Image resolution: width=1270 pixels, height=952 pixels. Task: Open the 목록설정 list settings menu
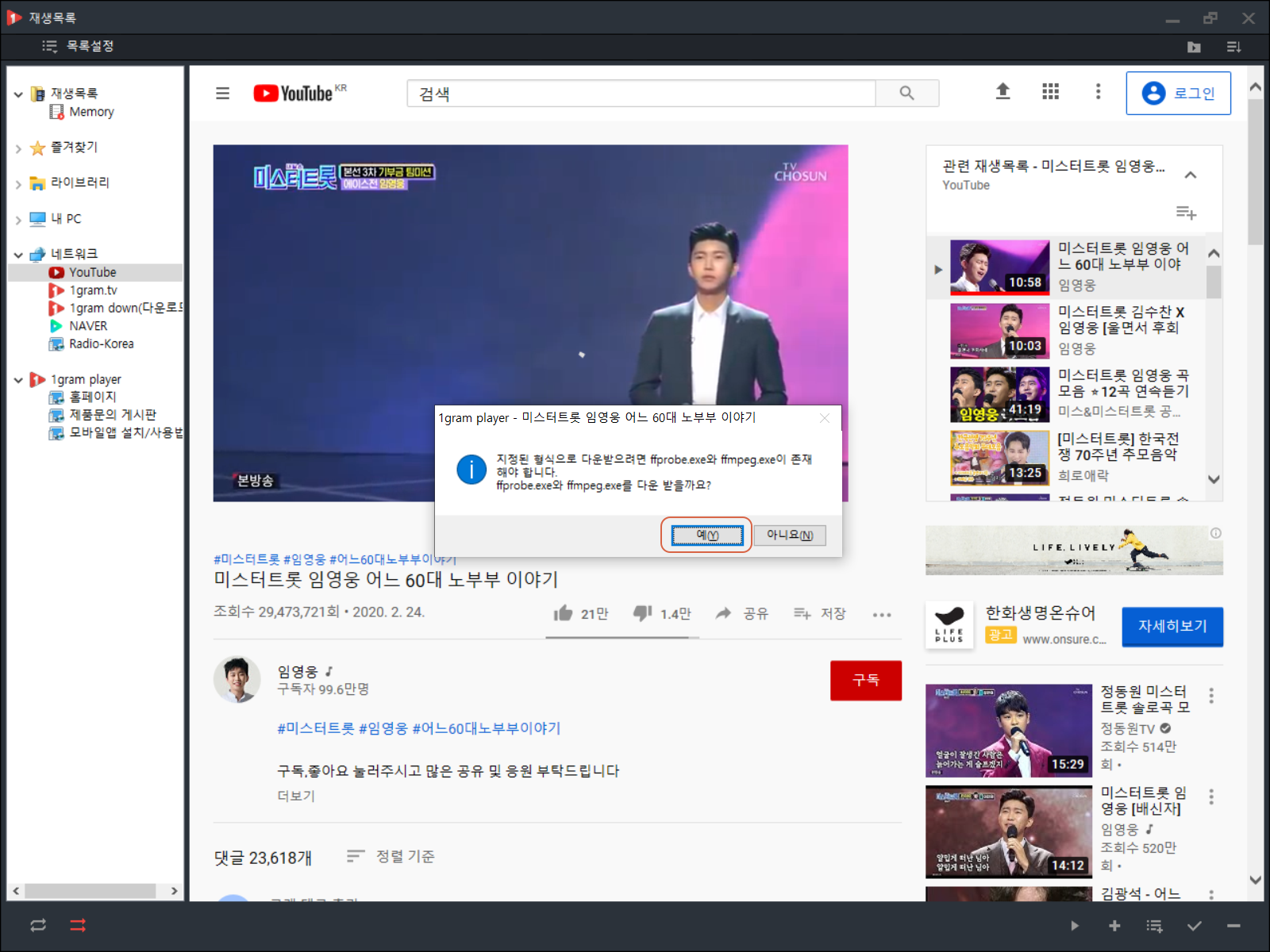tap(78, 46)
